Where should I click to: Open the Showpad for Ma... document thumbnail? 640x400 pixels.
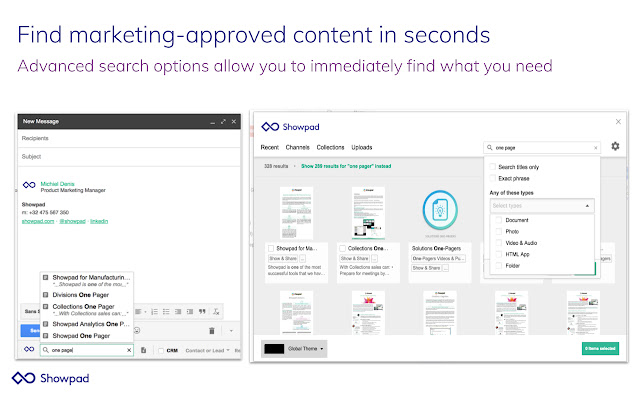pos(296,213)
